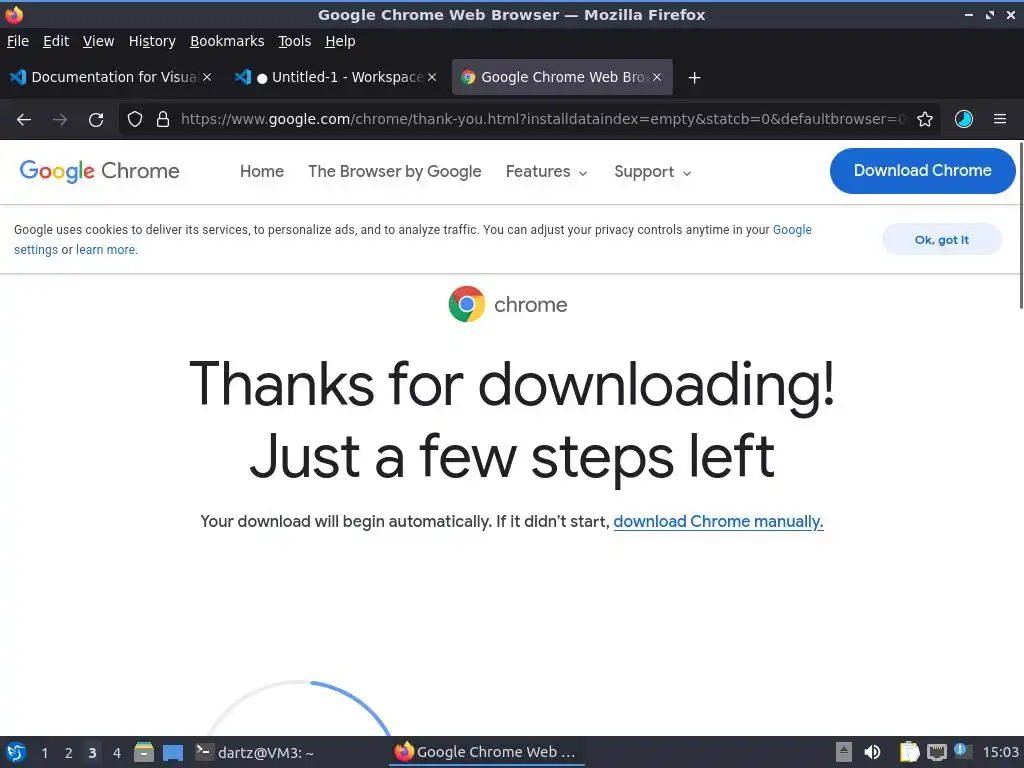Go back to the previous page
Viewport: 1024px width, 768px height.
[x=24, y=120]
